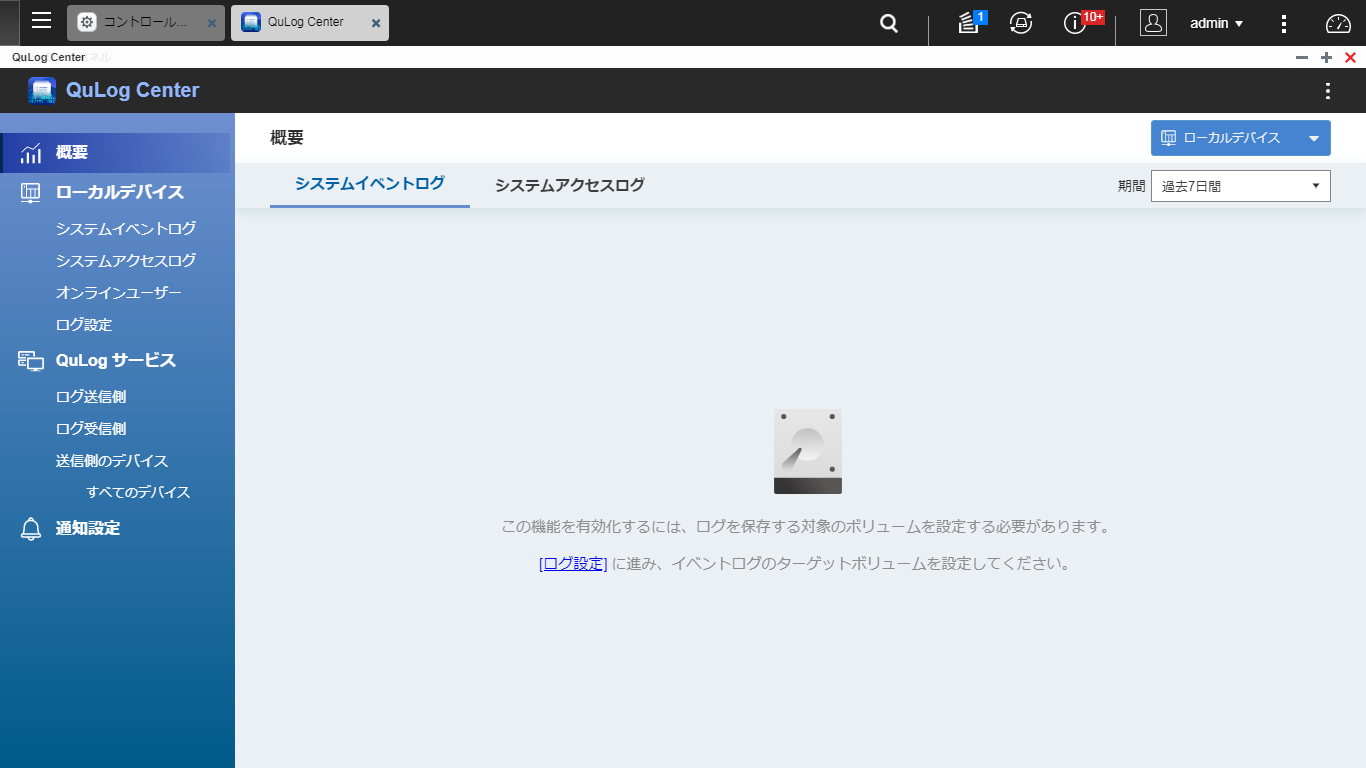Image resolution: width=1366 pixels, height=768 pixels.
Task: Switch to システムアクセスログ tab
Action: click(570, 185)
